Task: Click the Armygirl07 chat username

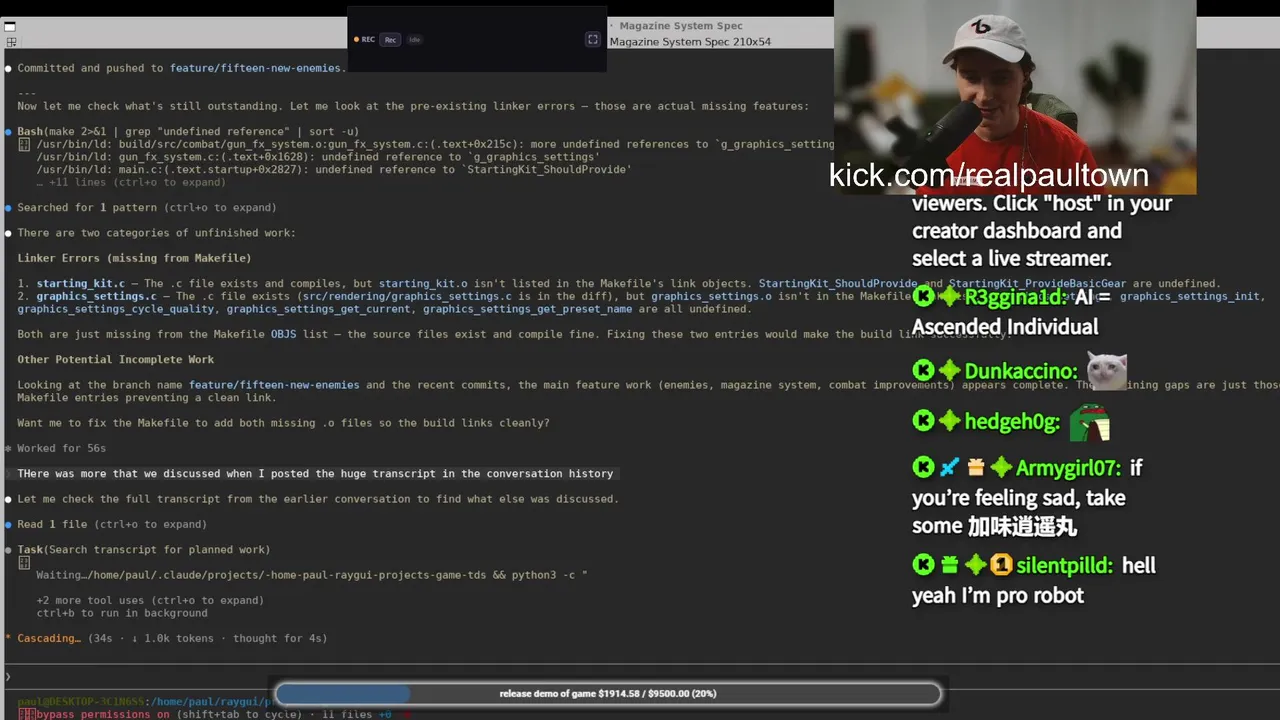Action: (x=1068, y=468)
